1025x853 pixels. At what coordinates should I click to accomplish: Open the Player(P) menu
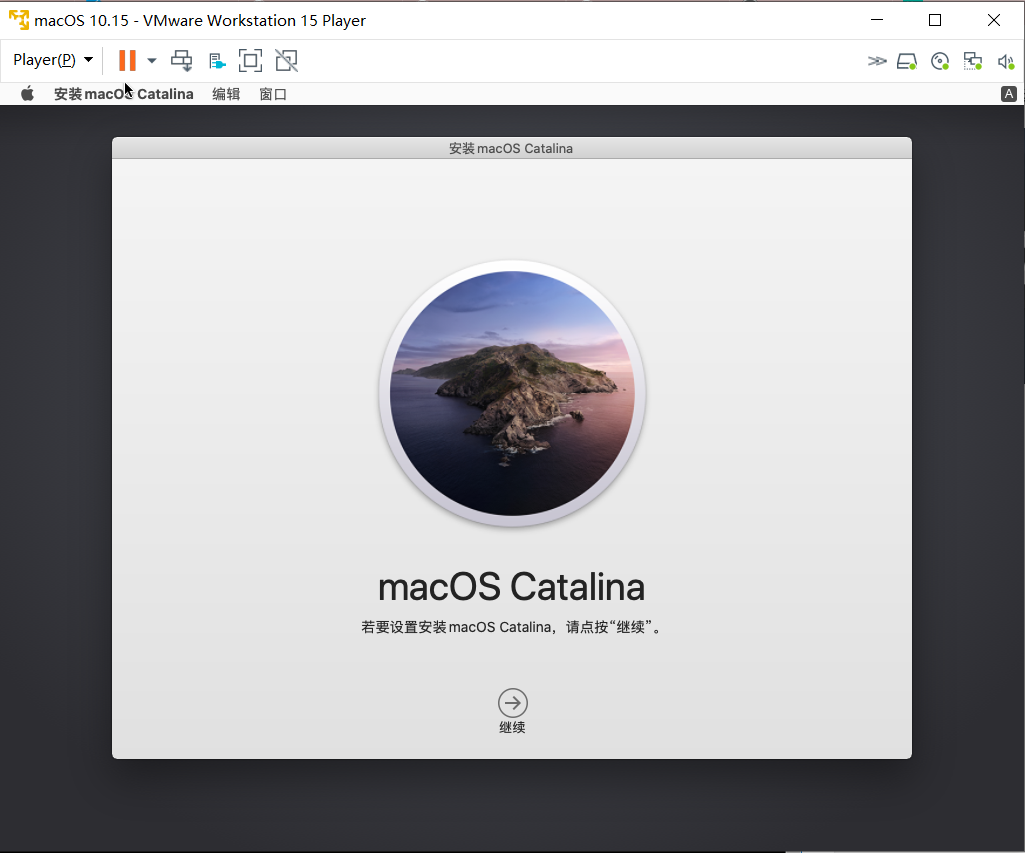click(x=52, y=60)
